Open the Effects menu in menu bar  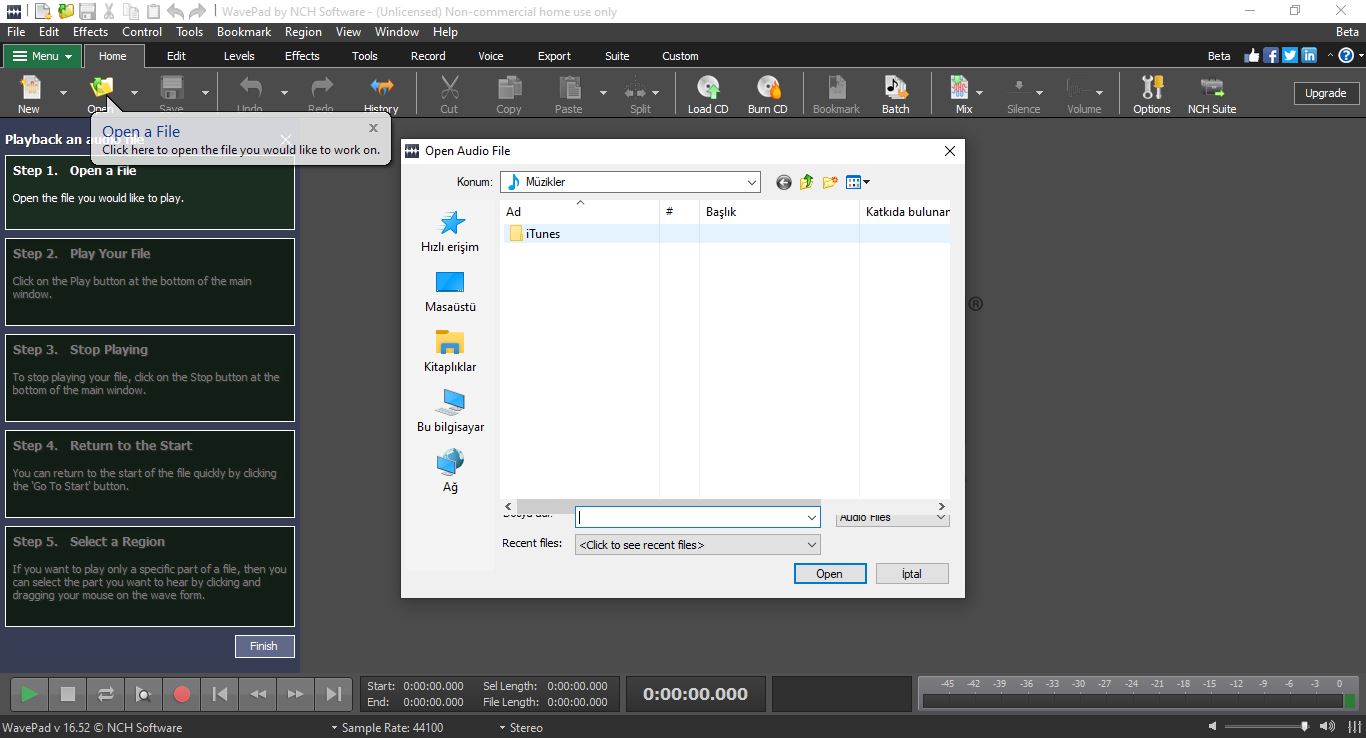(x=90, y=32)
